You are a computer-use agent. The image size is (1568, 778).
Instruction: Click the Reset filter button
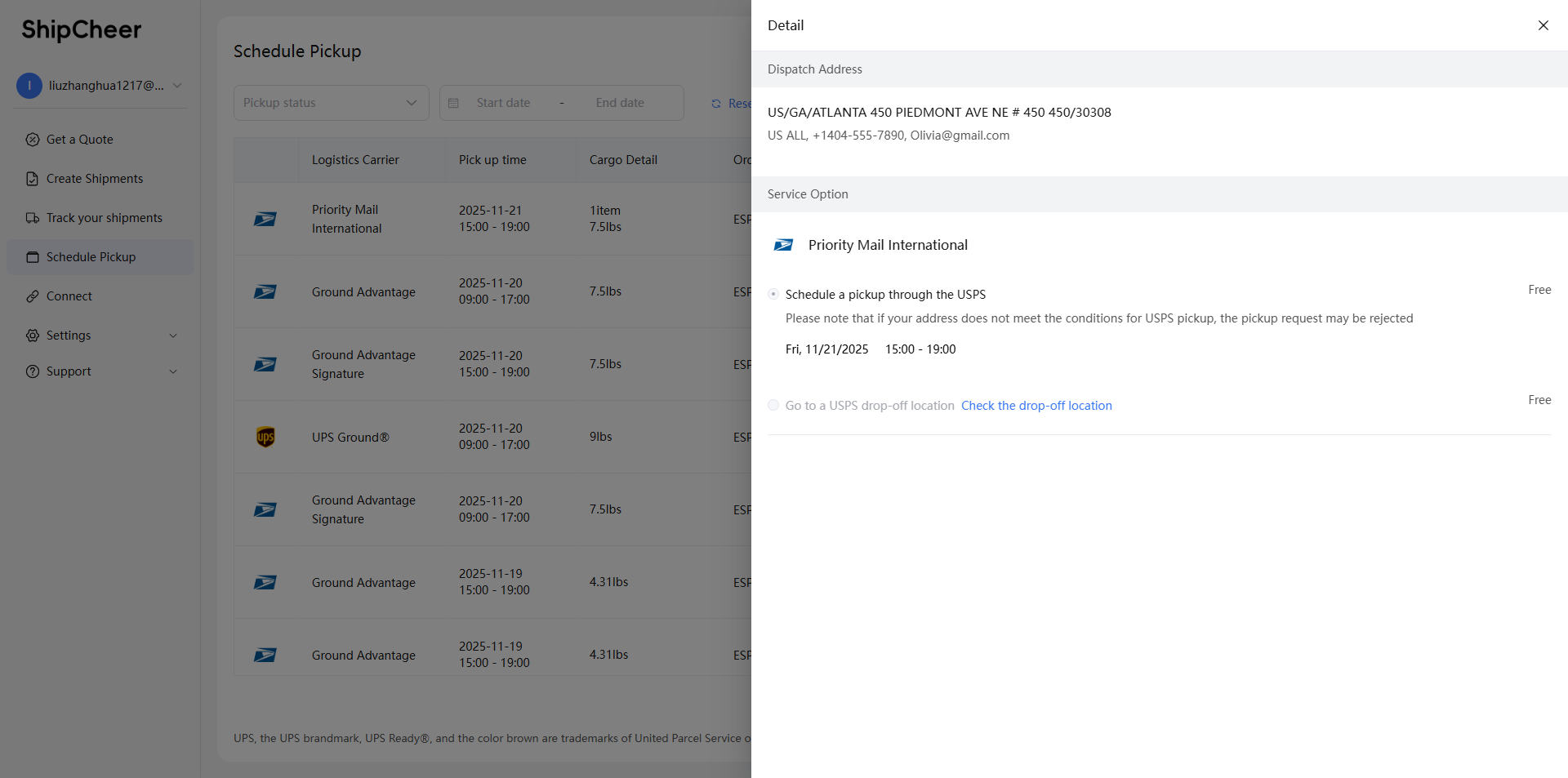pyautogui.click(x=731, y=104)
